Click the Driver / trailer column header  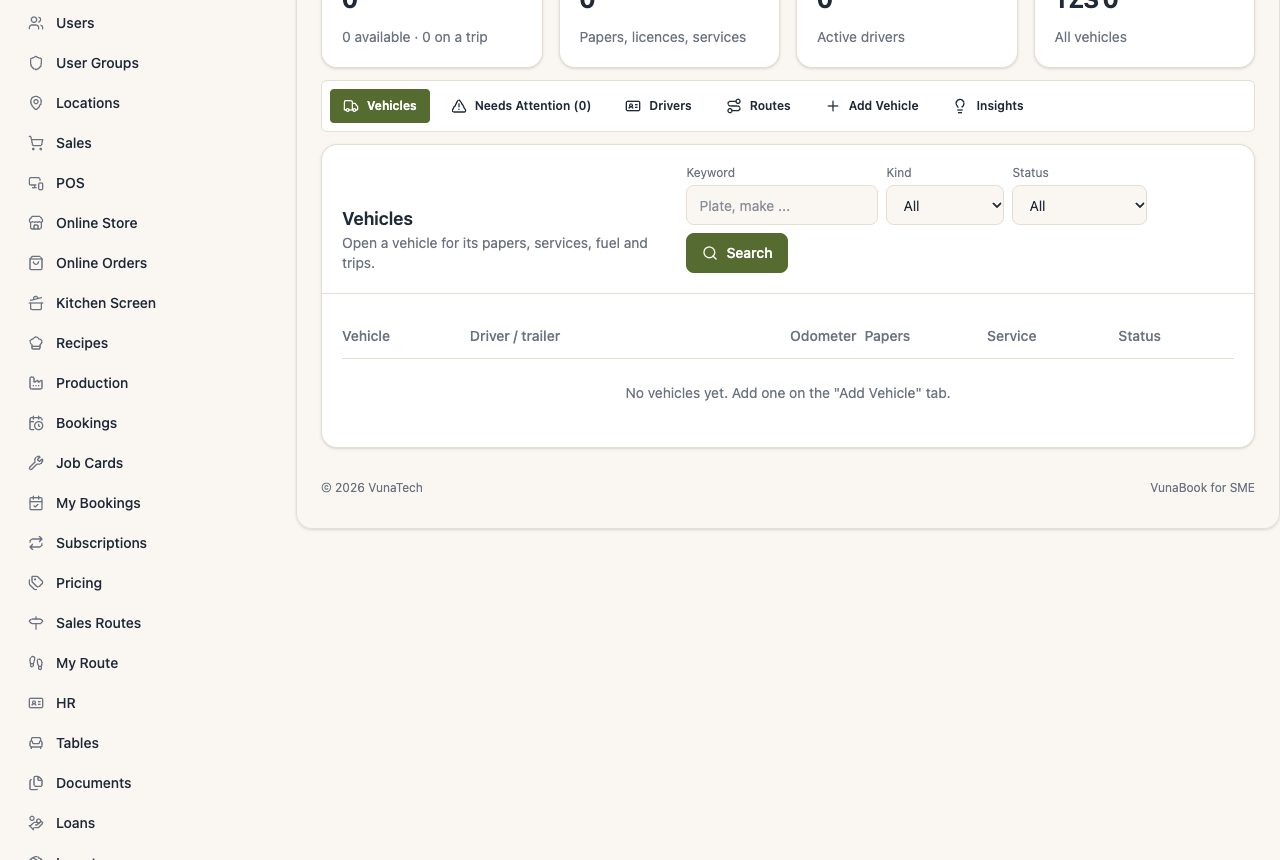[515, 336]
